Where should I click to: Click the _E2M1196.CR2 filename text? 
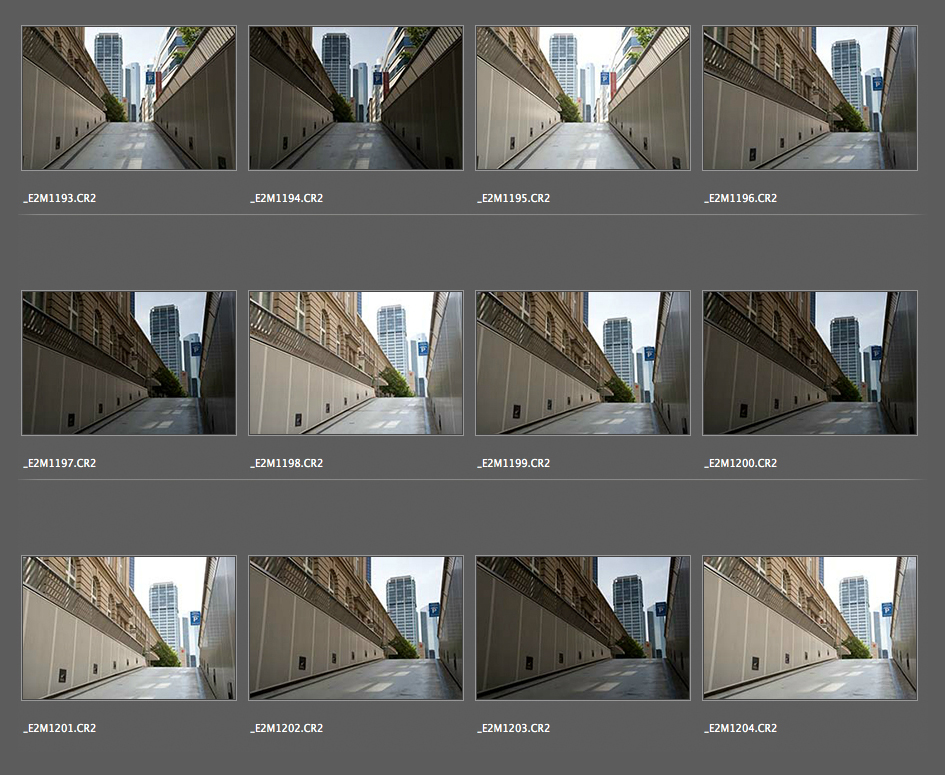[740, 199]
